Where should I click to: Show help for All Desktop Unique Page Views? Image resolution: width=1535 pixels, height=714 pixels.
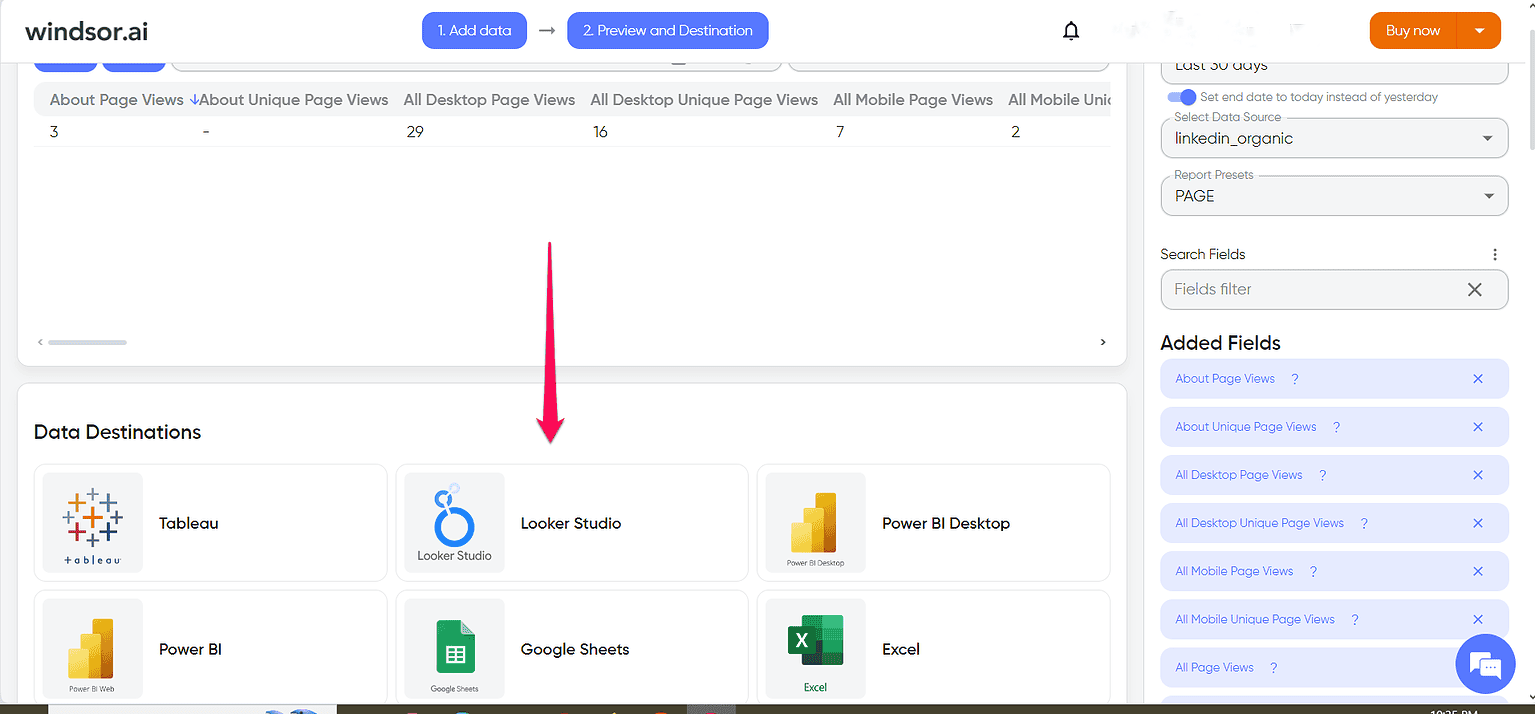tap(1364, 523)
